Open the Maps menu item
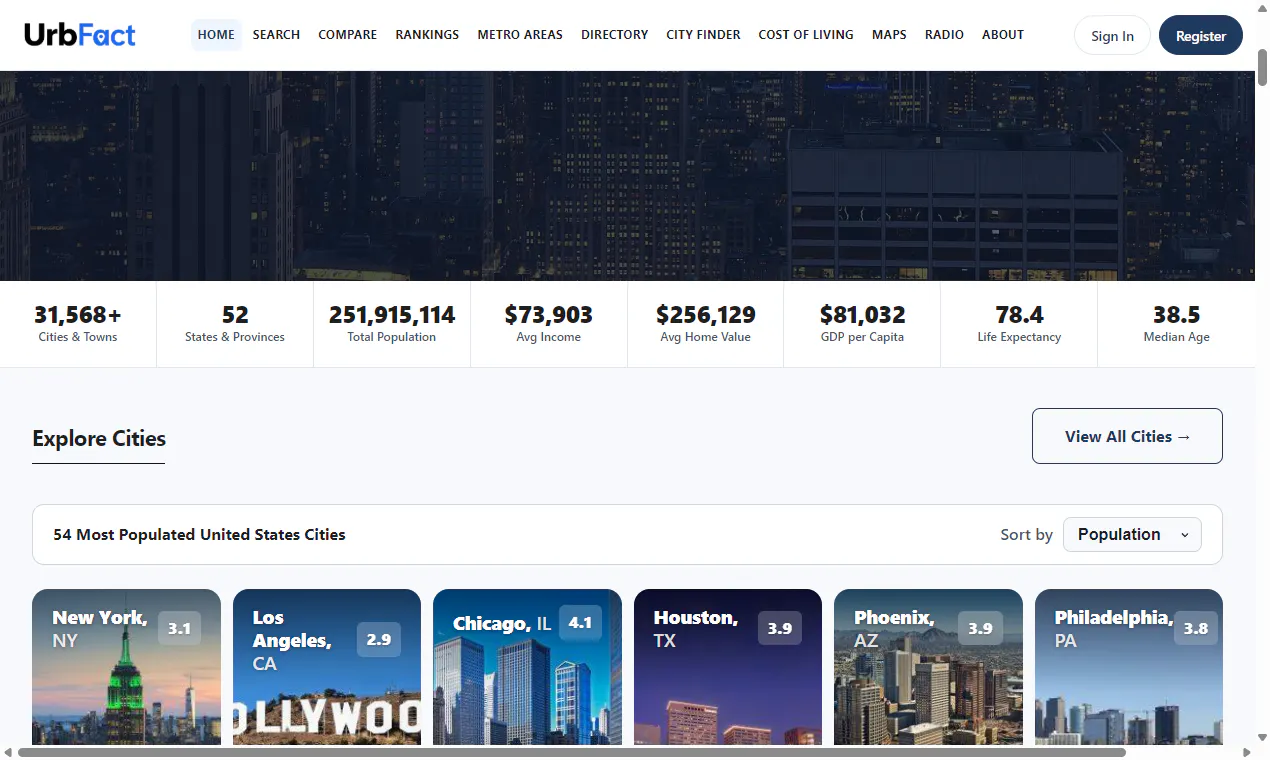 pyautogui.click(x=889, y=34)
